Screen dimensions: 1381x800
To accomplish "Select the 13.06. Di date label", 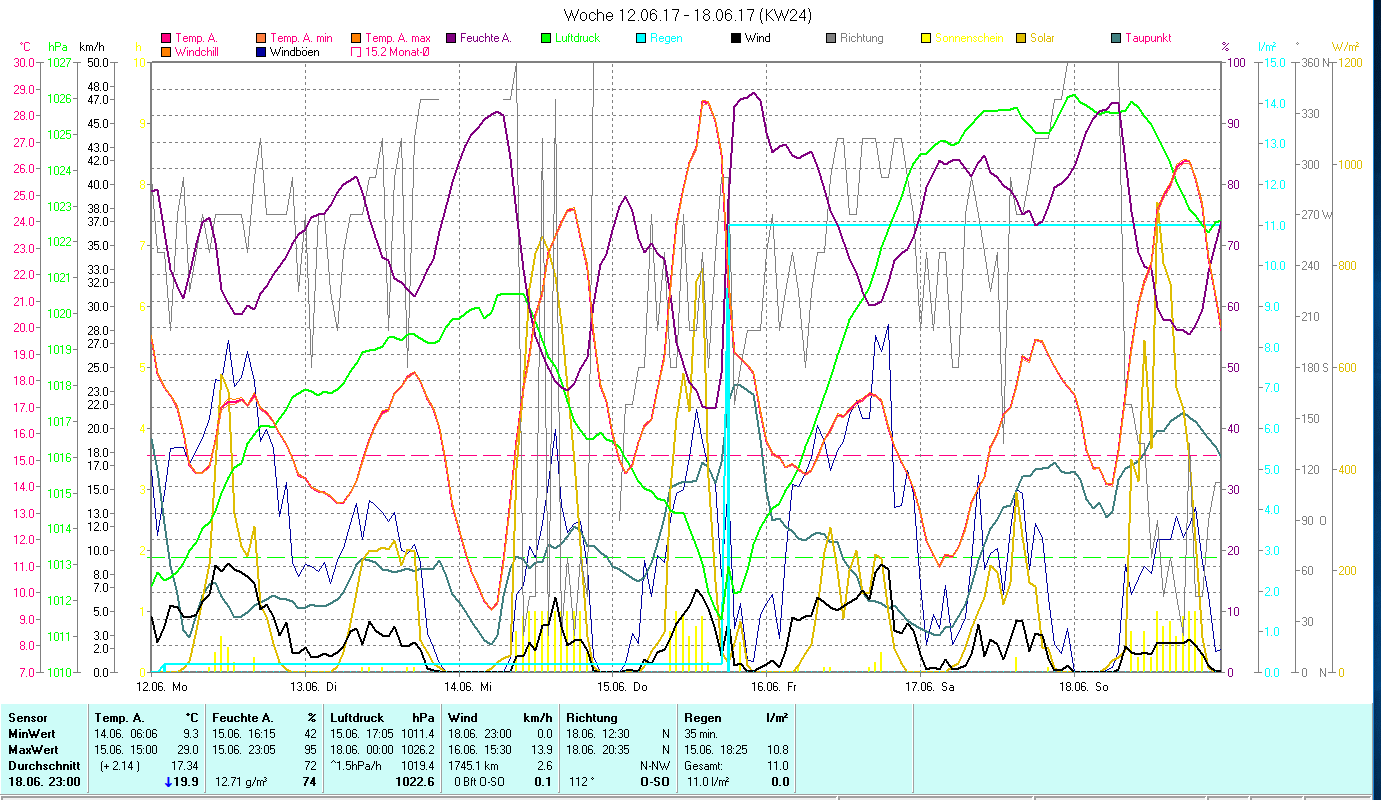I will point(313,687).
